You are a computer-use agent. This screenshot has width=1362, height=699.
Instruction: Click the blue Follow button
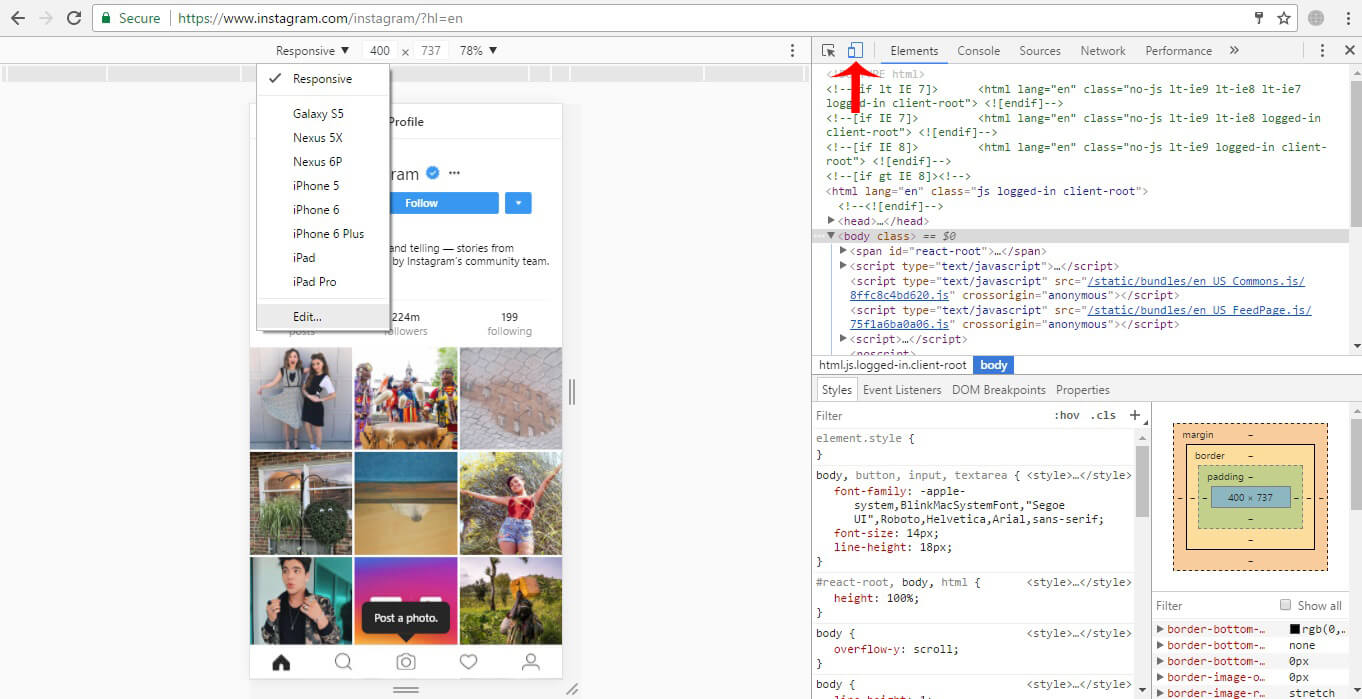pos(421,203)
